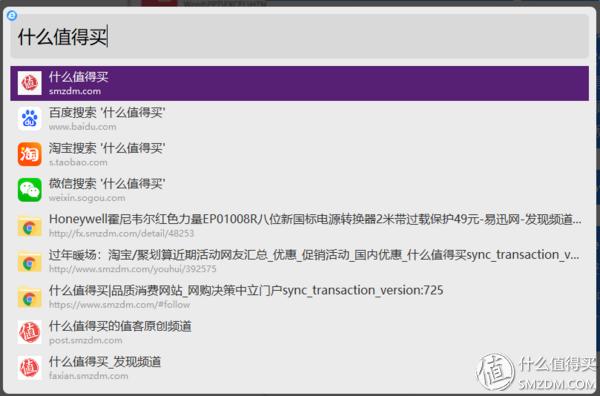Click the green WeChat icon
Image resolution: width=600 pixels, height=396 pixels.
point(29,190)
